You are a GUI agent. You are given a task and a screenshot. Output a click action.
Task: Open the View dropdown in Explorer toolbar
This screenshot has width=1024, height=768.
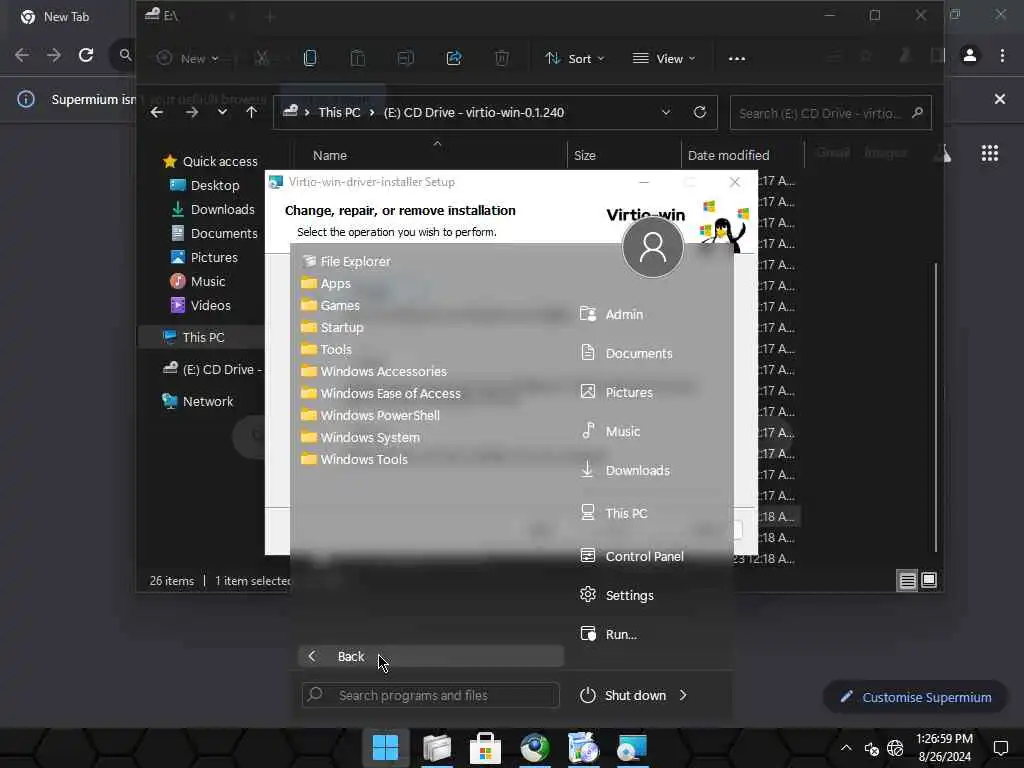pyautogui.click(x=664, y=59)
